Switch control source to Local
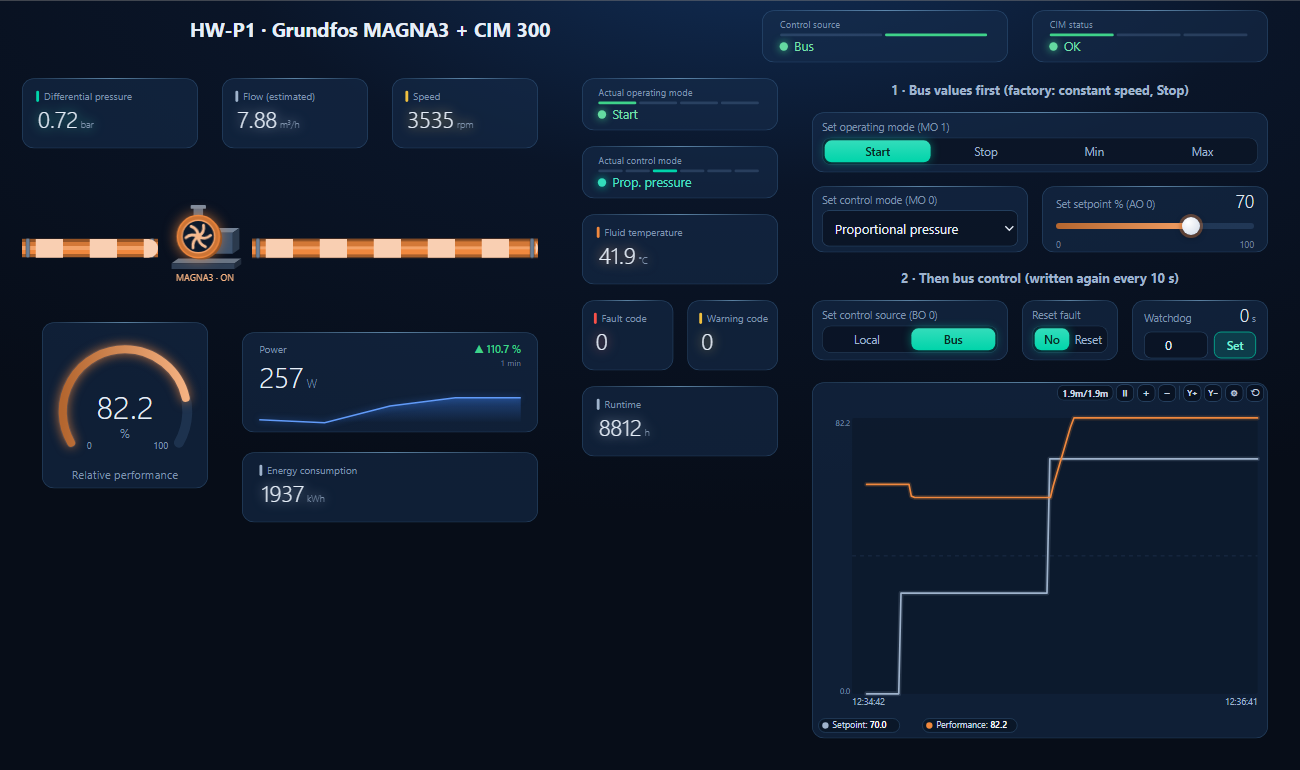Screen dimensions: 1300x770 (867, 340)
